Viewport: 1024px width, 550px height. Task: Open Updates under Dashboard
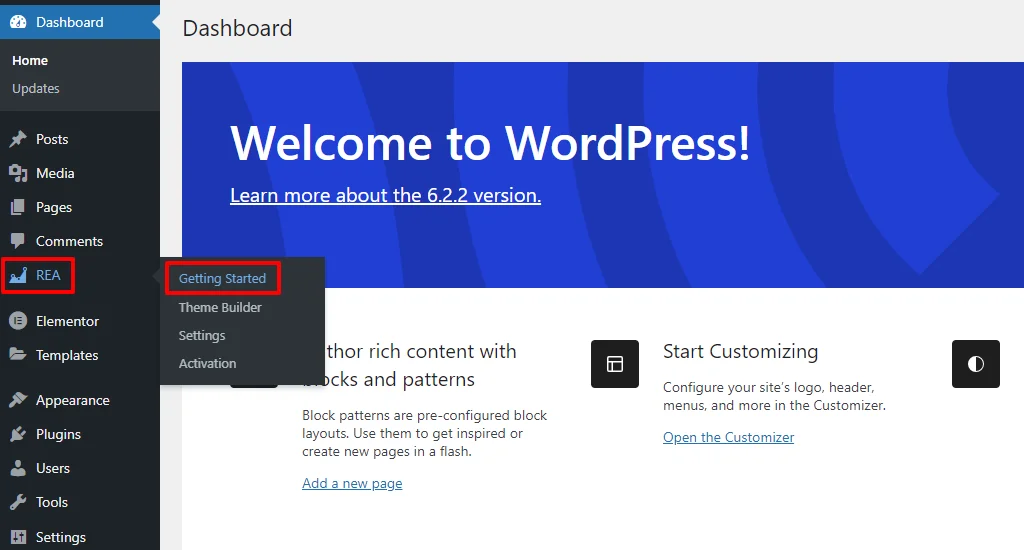pos(36,88)
